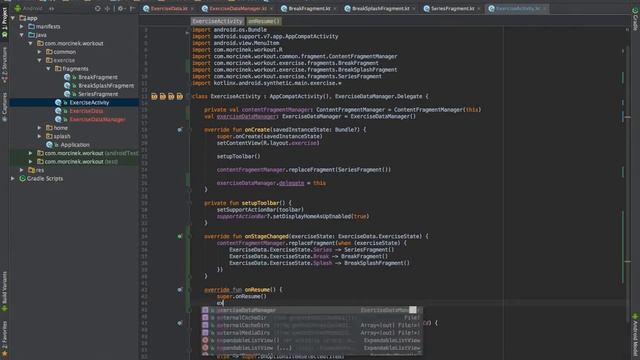Click the collapse all icon in Project panel

(107, 8)
